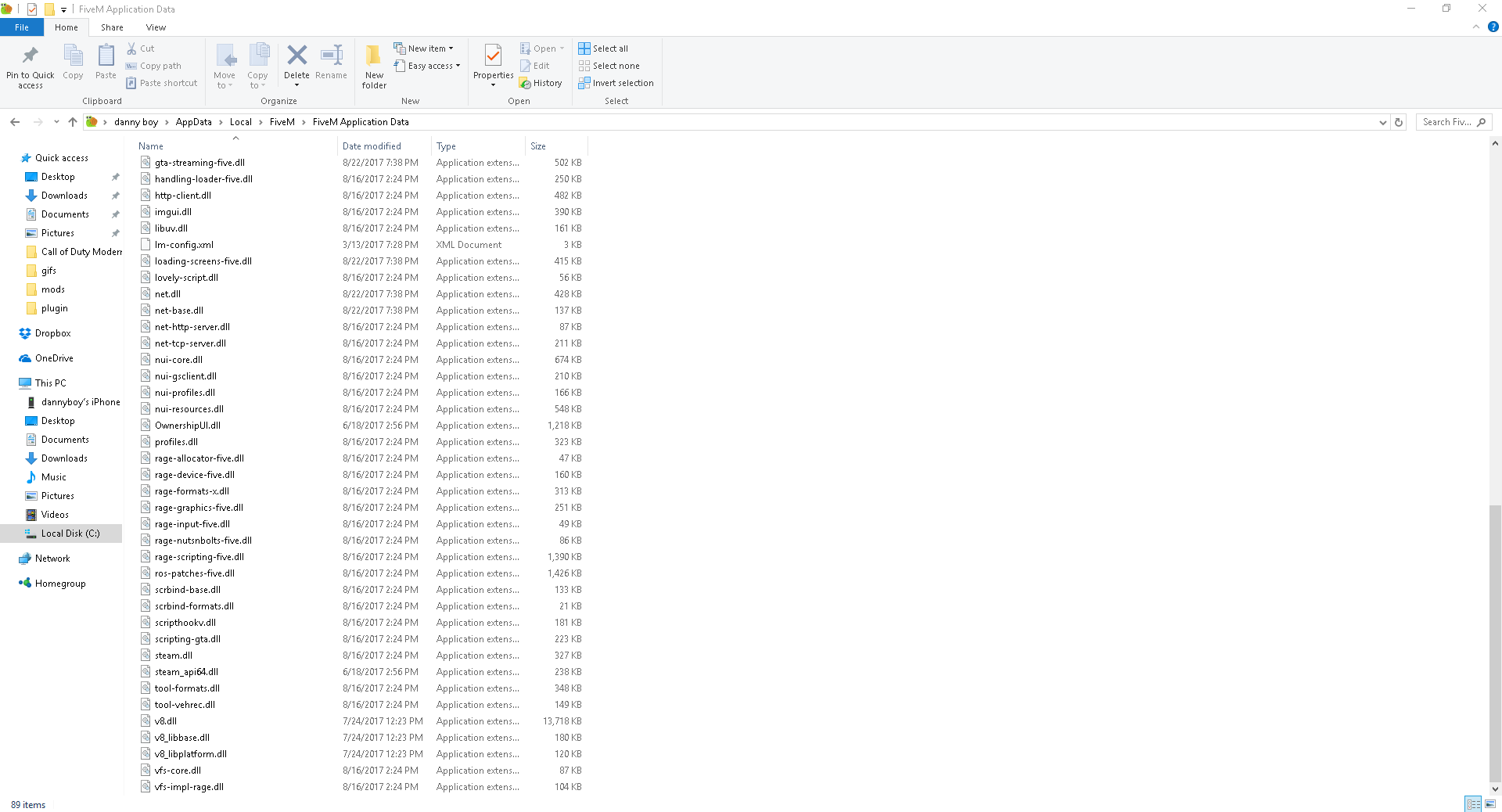Open Dropbox in navigation pane
1502x812 pixels.
[x=52, y=333]
